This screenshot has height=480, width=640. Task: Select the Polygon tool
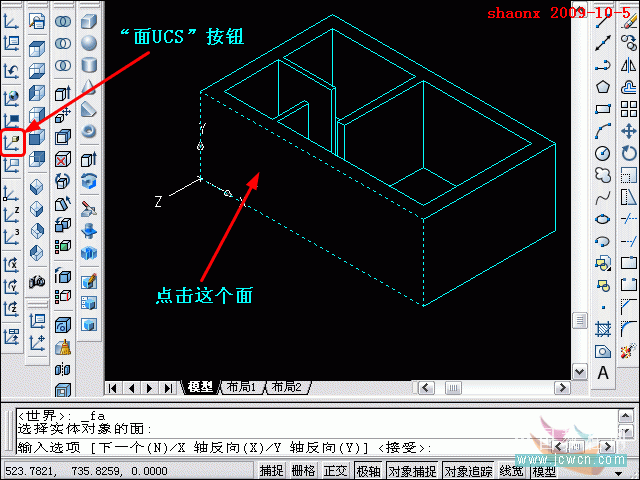click(x=603, y=87)
